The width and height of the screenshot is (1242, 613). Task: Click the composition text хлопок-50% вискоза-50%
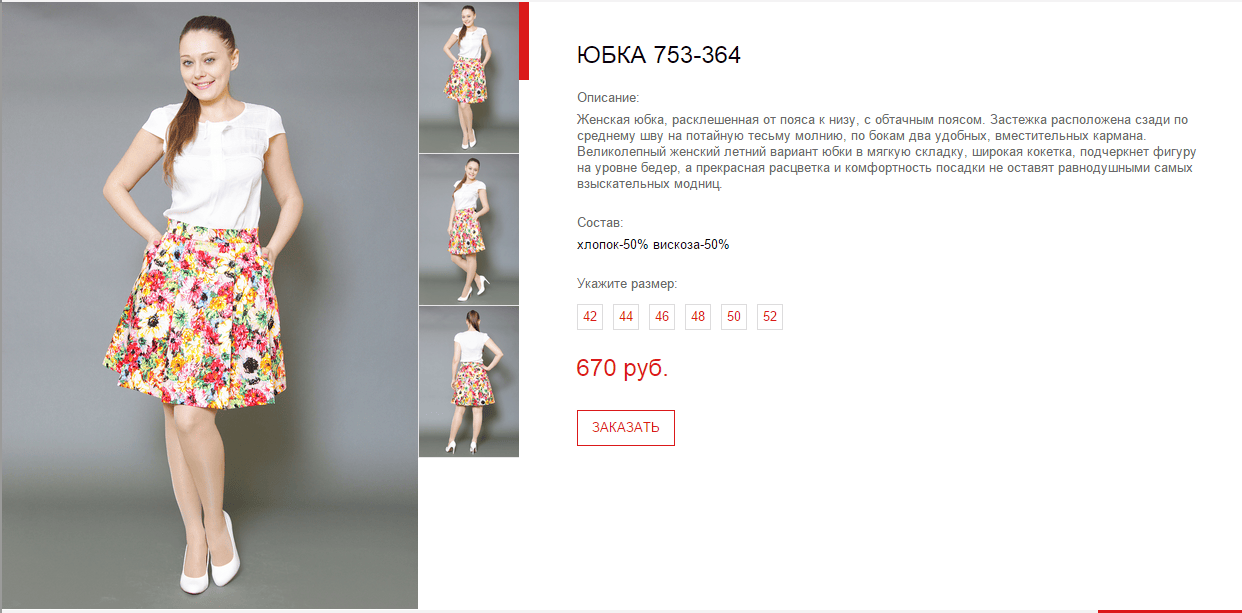click(653, 244)
